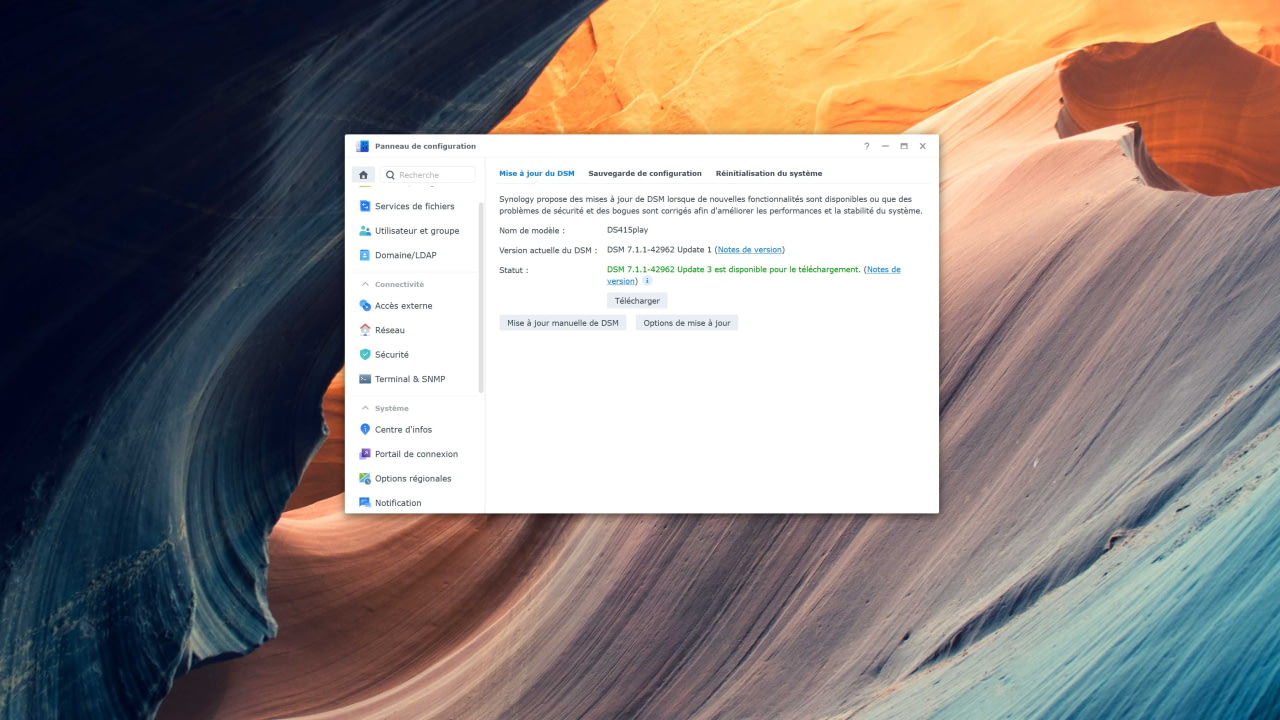This screenshot has width=1280, height=720.
Task: Click Mise à jour manuelle de DSM
Action: tap(562, 323)
